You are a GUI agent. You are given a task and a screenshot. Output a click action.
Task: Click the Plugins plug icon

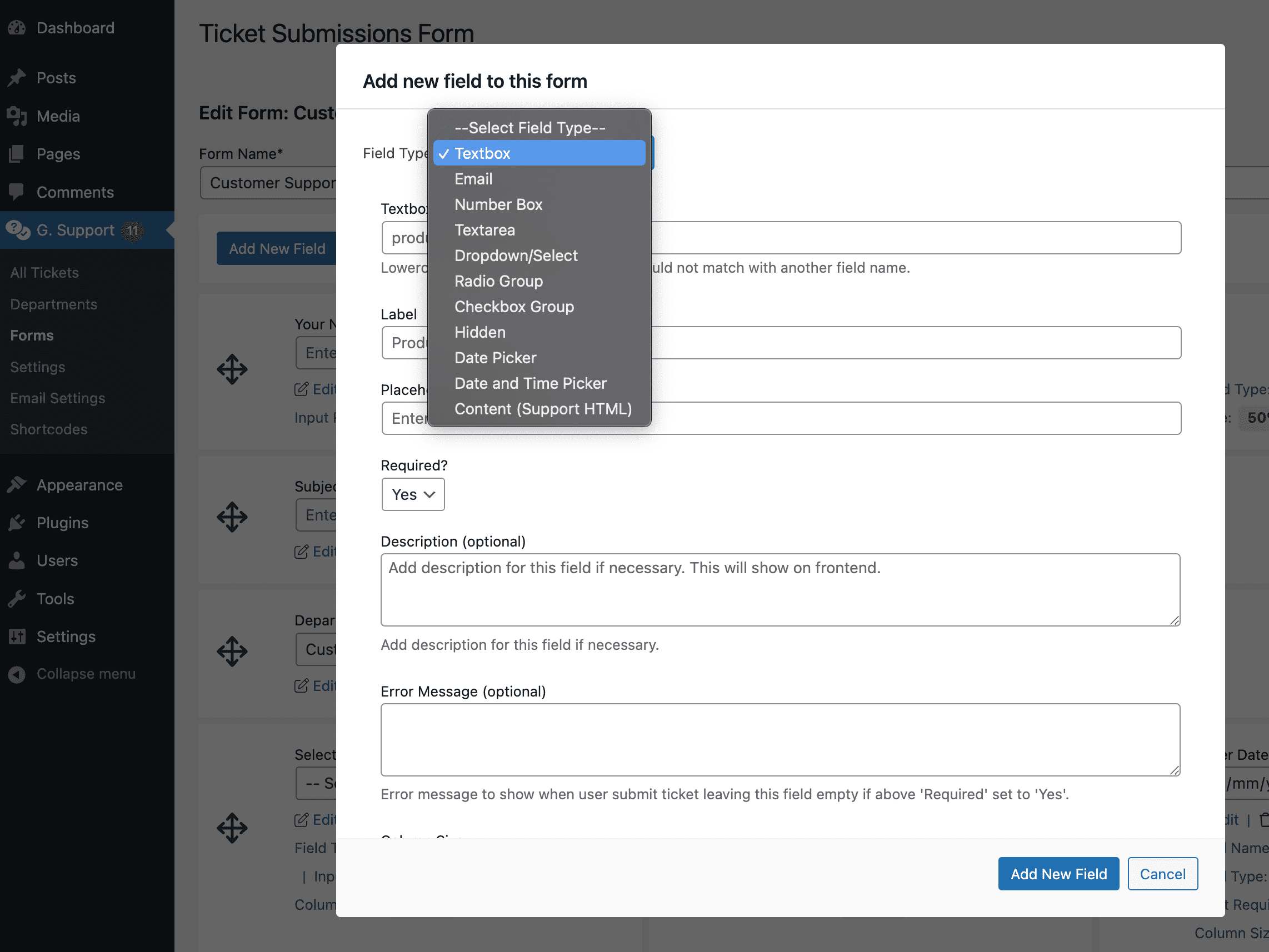[17, 523]
